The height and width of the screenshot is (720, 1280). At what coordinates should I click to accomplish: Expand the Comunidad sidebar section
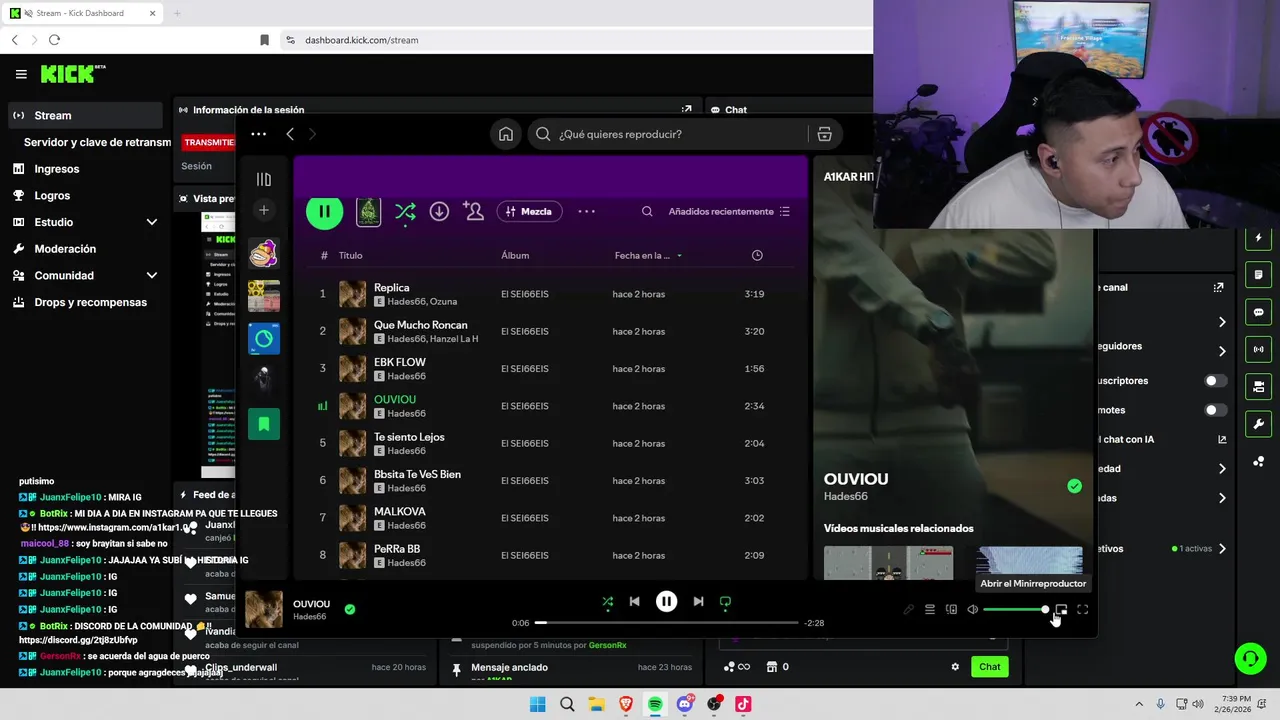(x=152, y=275)
